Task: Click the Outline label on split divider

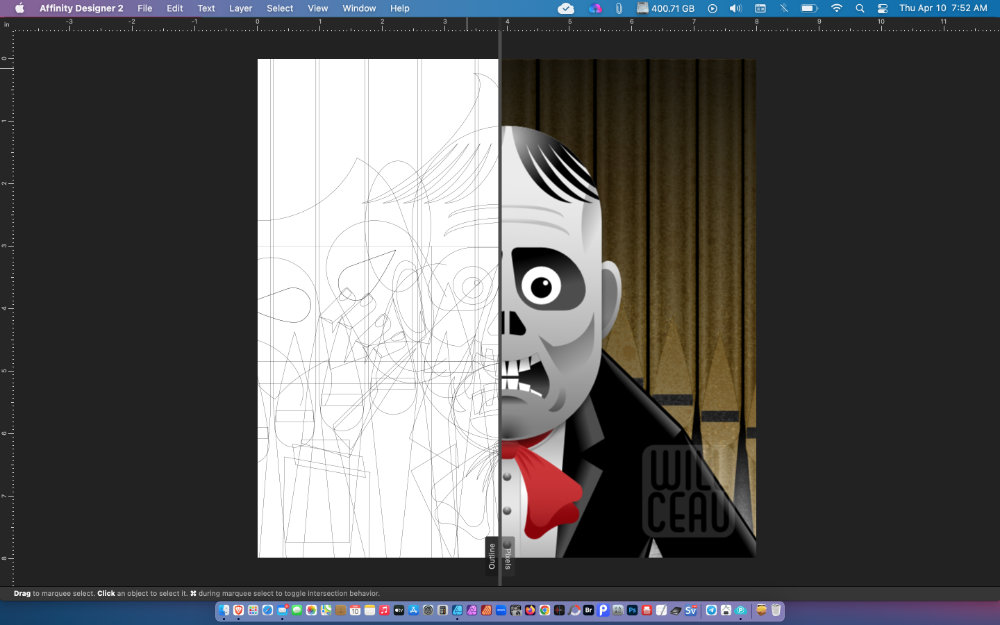Action: 492,557
